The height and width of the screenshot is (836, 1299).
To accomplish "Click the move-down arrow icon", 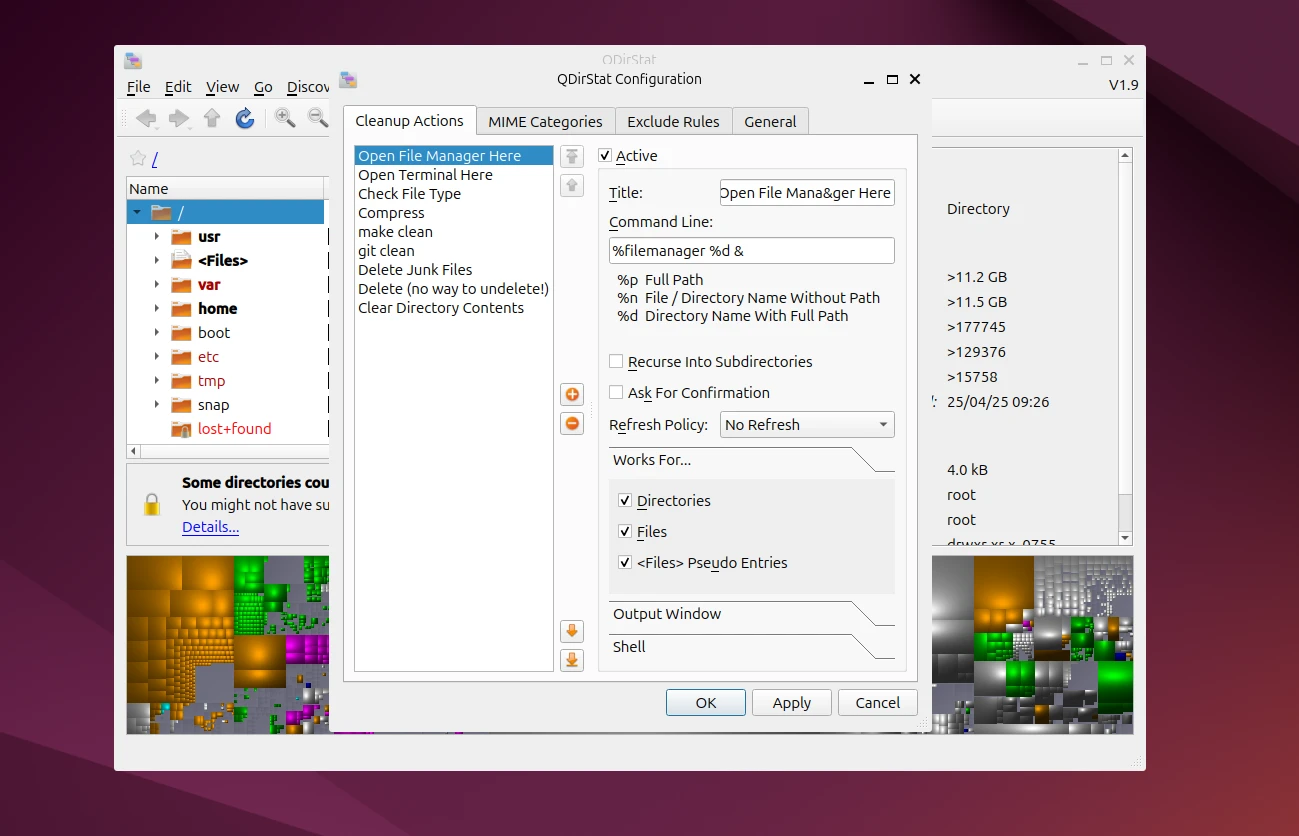I will click(x=572, y=630).
